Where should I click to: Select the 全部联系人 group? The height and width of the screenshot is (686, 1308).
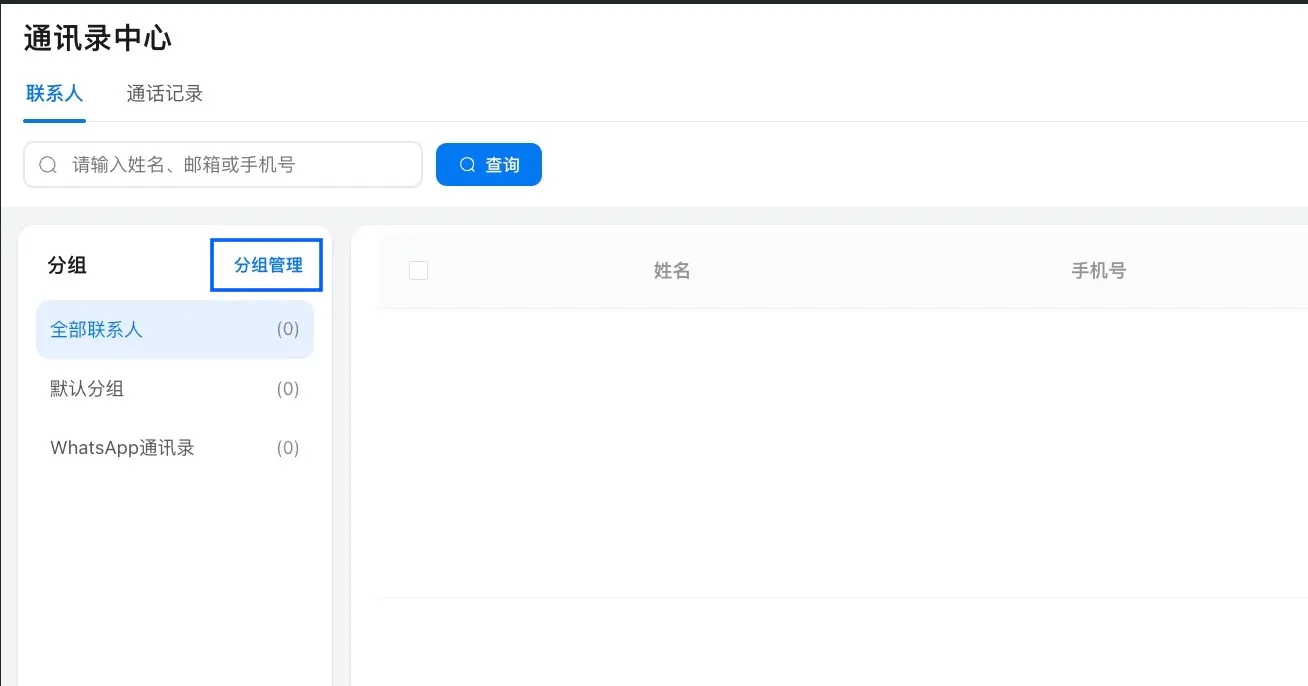click(175, 329)
